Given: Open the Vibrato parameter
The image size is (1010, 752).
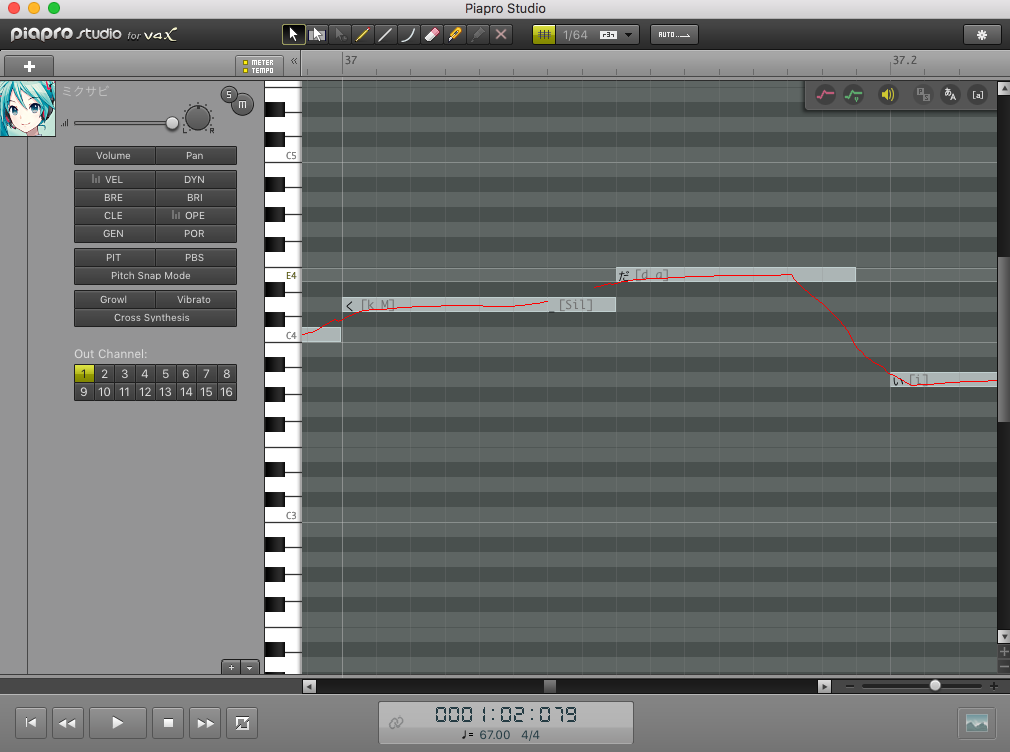Looking at the screenshot, I should click(x=195, y=300).
